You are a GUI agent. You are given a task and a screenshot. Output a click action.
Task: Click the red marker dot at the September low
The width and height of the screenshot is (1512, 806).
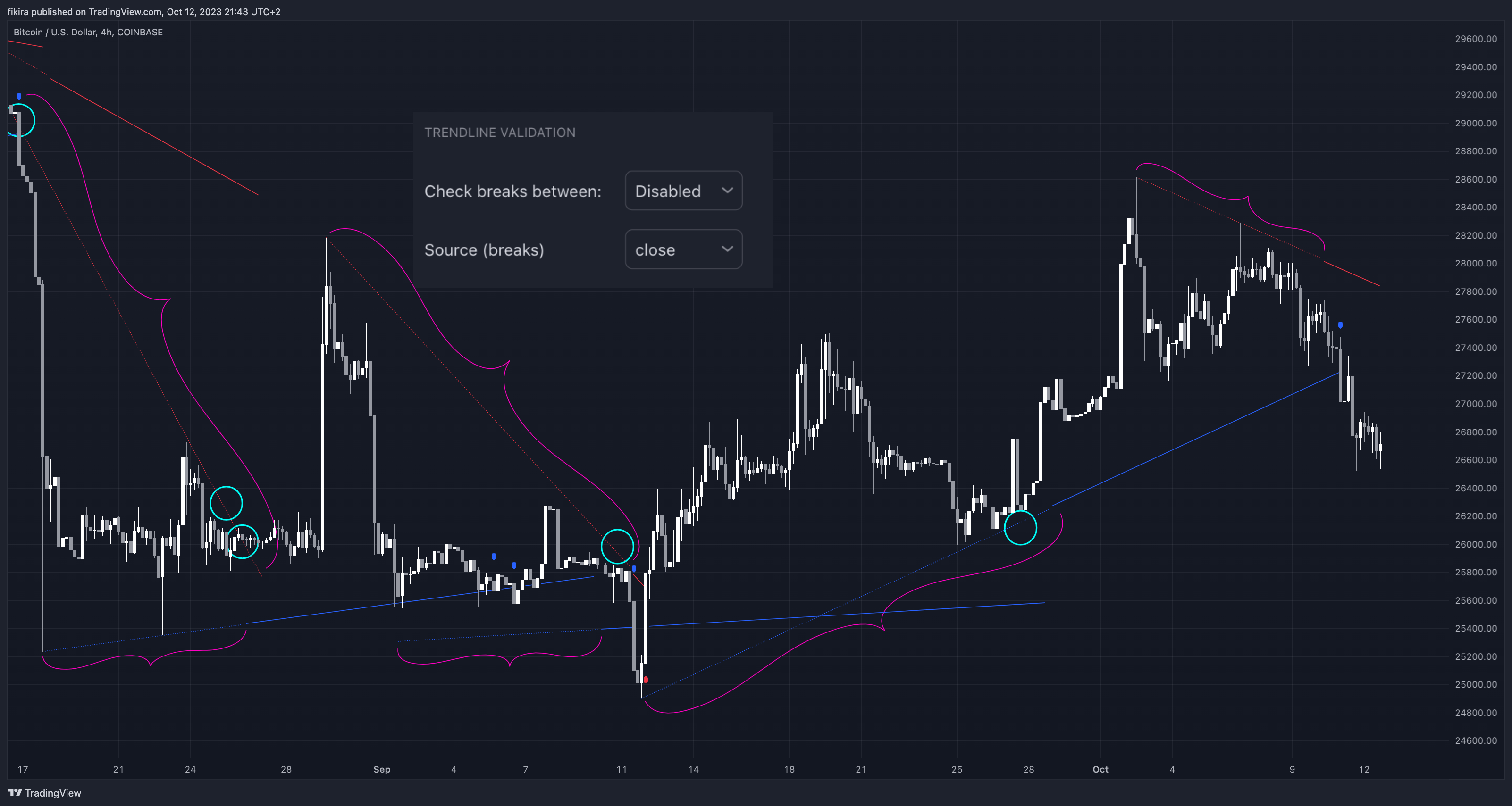[646, 680]
